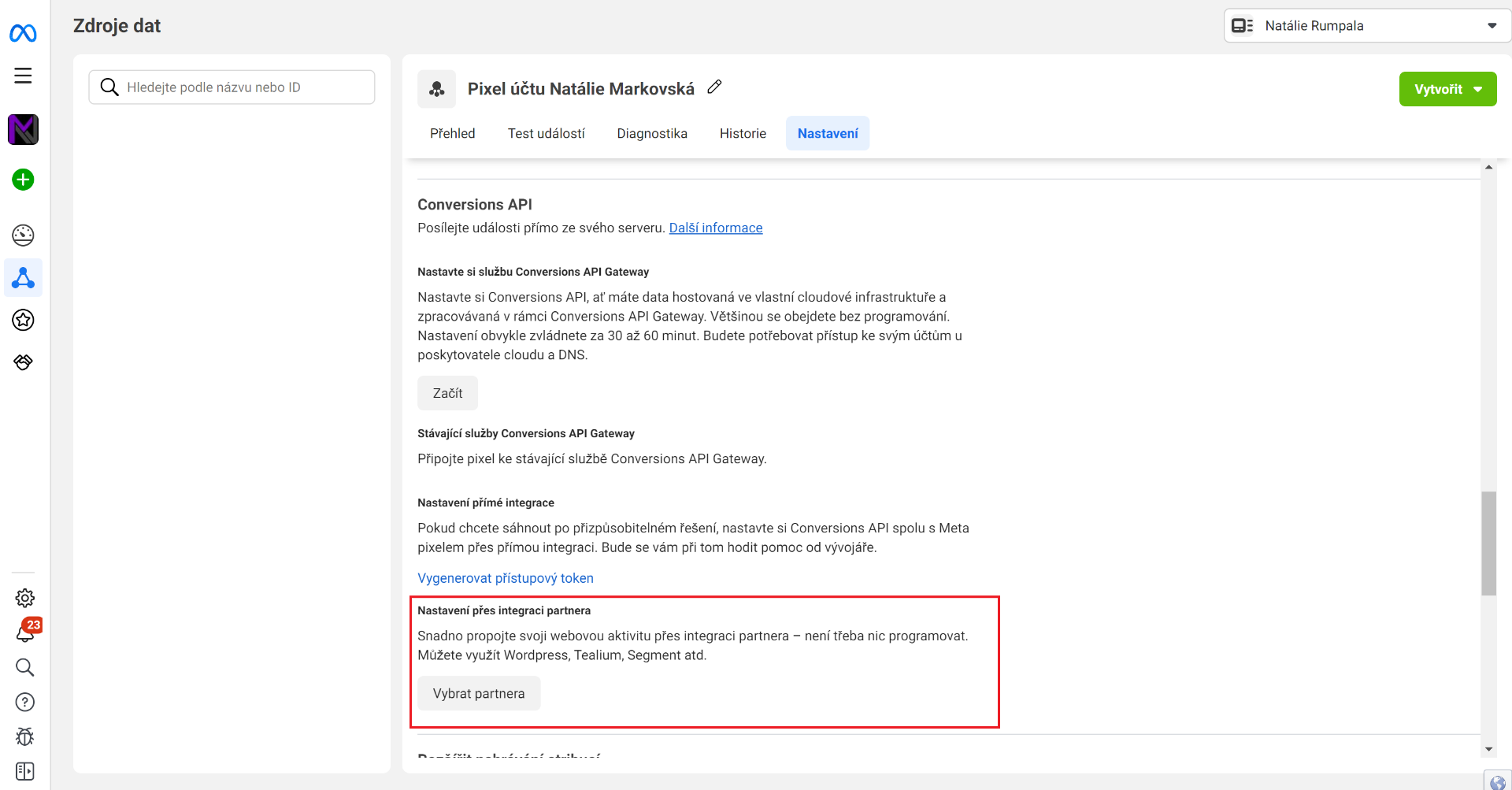Click the Meta logo icon

pos(23,33)
